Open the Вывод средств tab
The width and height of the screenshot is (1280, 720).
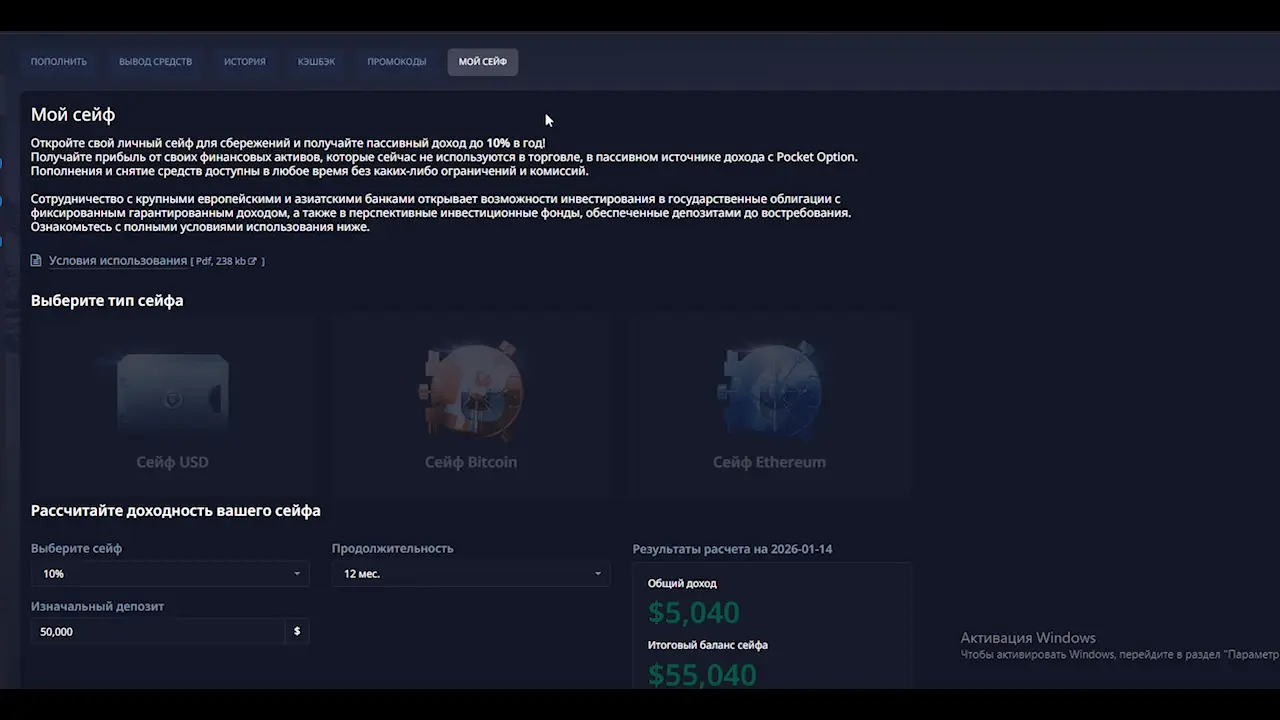point(155,62)
